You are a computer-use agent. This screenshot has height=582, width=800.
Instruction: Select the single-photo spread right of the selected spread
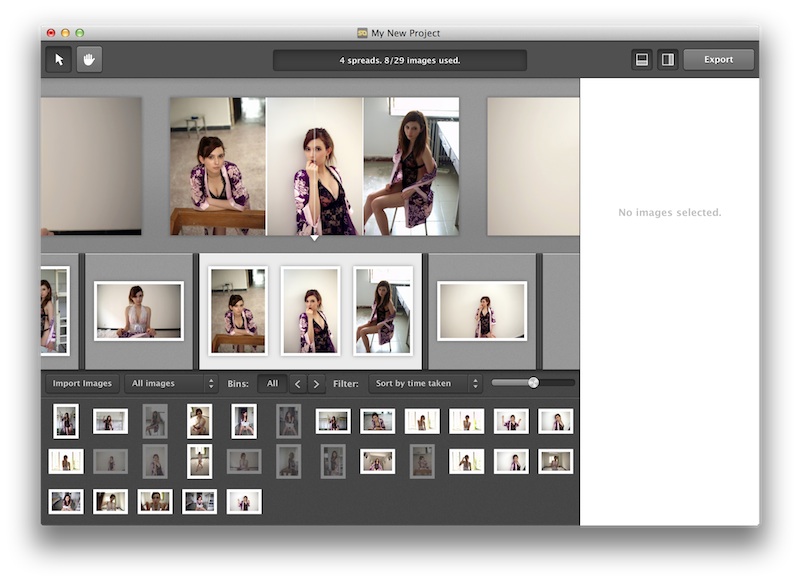click(x=482, y=310)
